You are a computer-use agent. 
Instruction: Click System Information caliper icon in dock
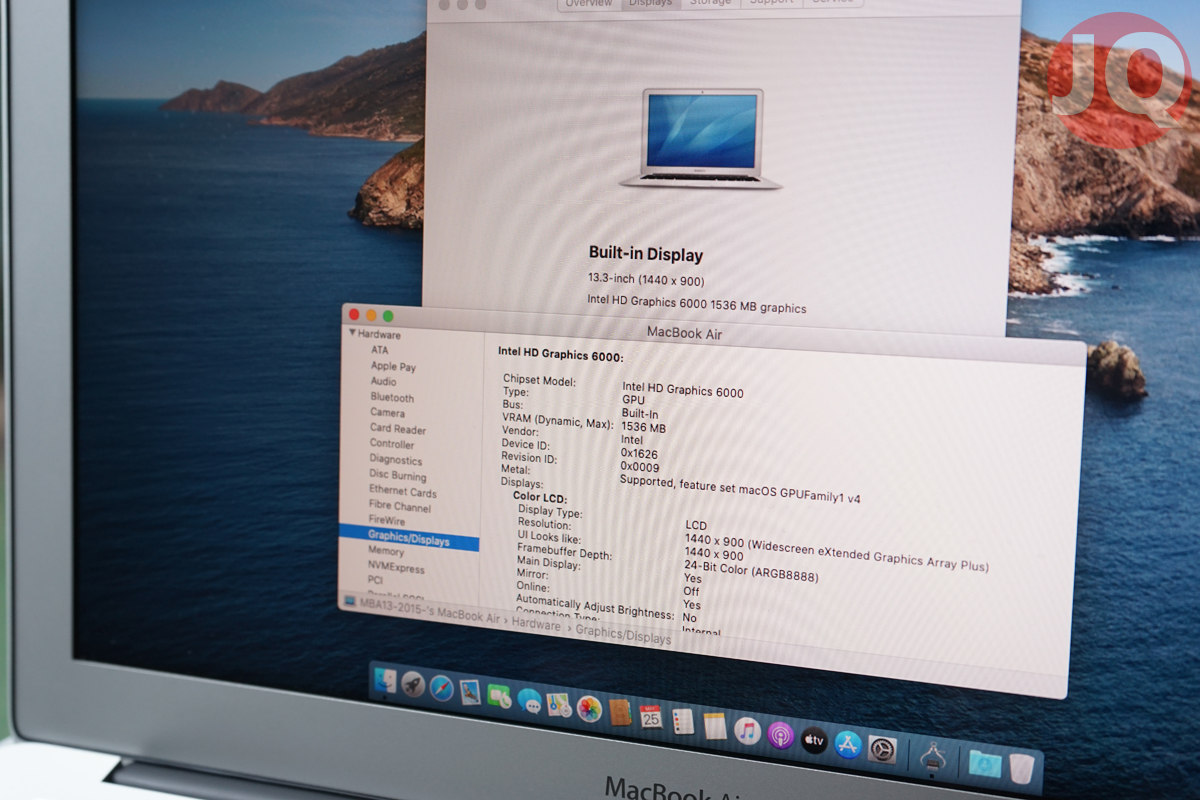click(933, 757)
